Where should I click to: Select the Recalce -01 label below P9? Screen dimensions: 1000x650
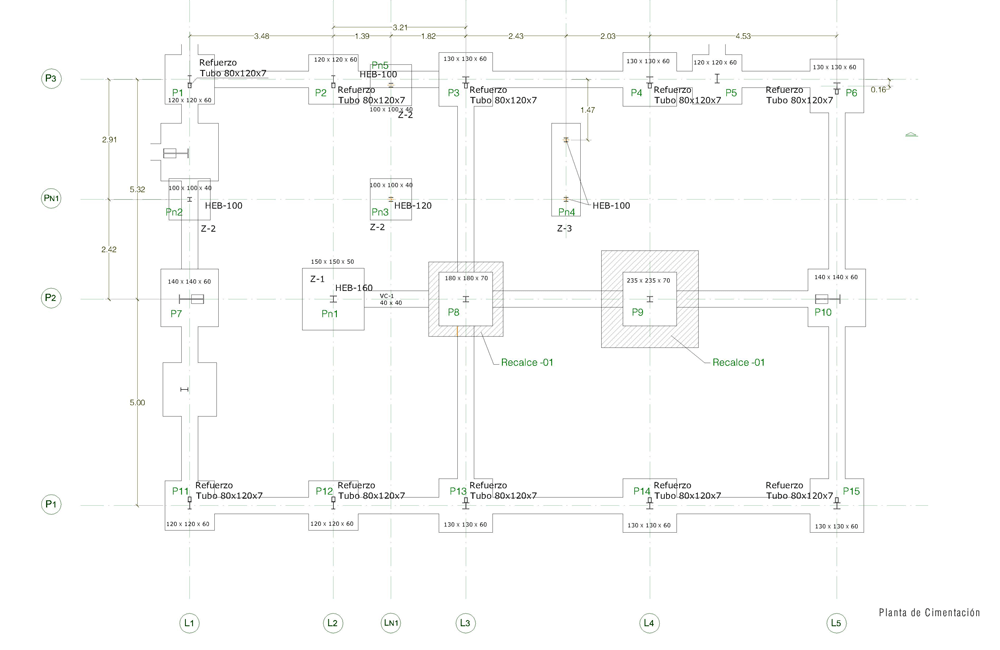(738, 363)
